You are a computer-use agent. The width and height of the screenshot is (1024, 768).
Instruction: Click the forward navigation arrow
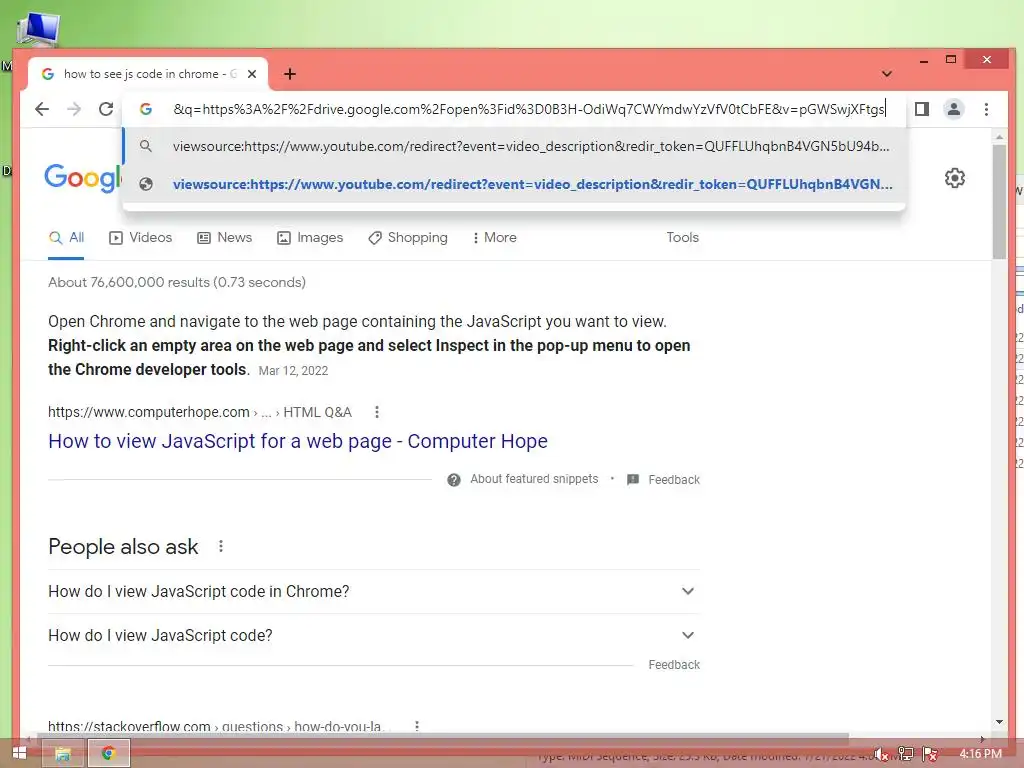(x=74, y=109)
